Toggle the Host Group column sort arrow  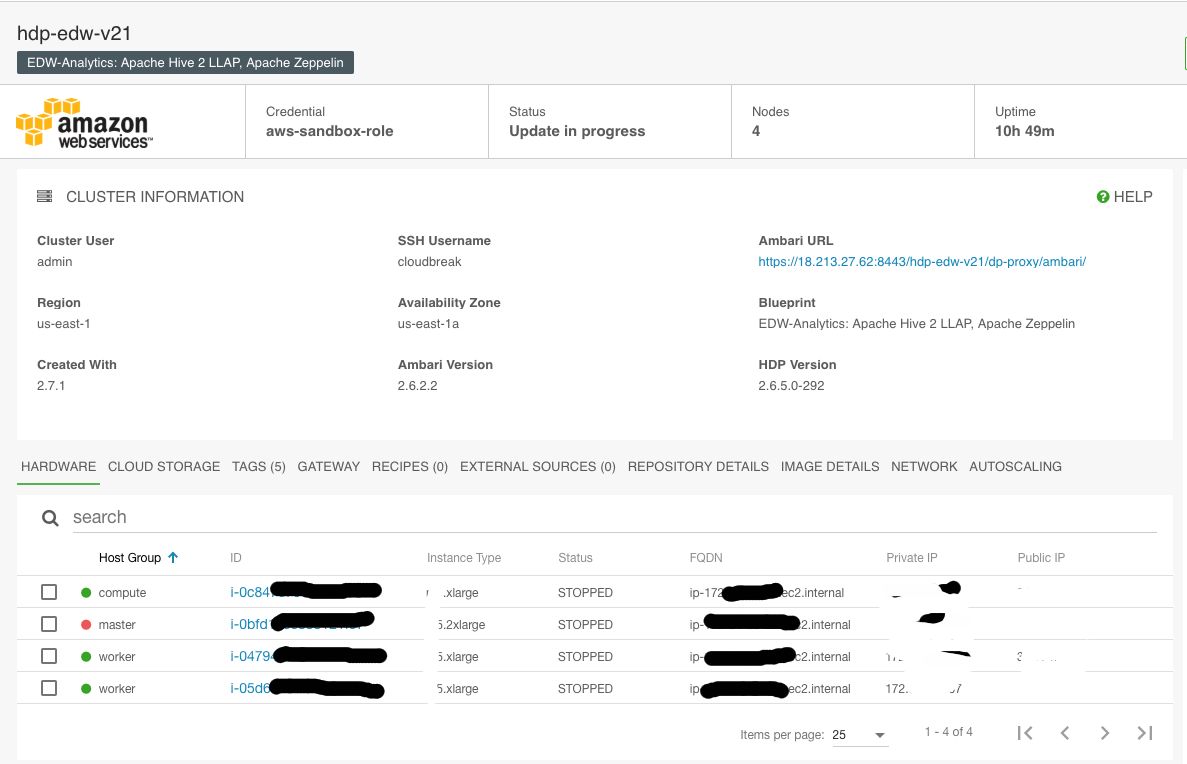175,558
